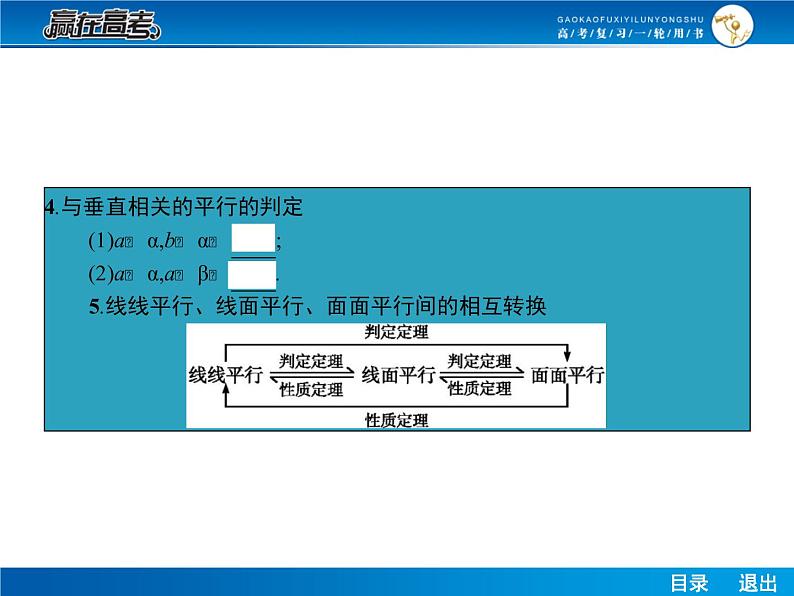Click 面面平行 in the diagram
The width and height of the screenshot is (794, 596).
coord(568,375)
